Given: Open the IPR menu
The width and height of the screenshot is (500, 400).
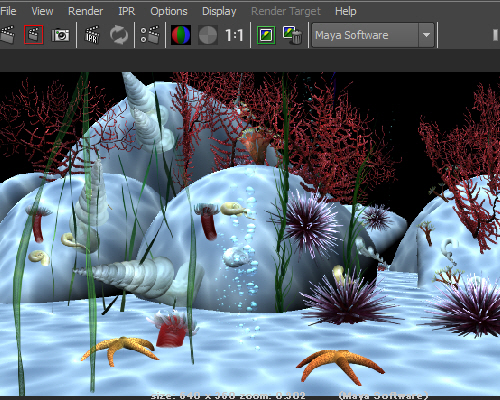Looking at the screenshot, I should pos(127,11).
